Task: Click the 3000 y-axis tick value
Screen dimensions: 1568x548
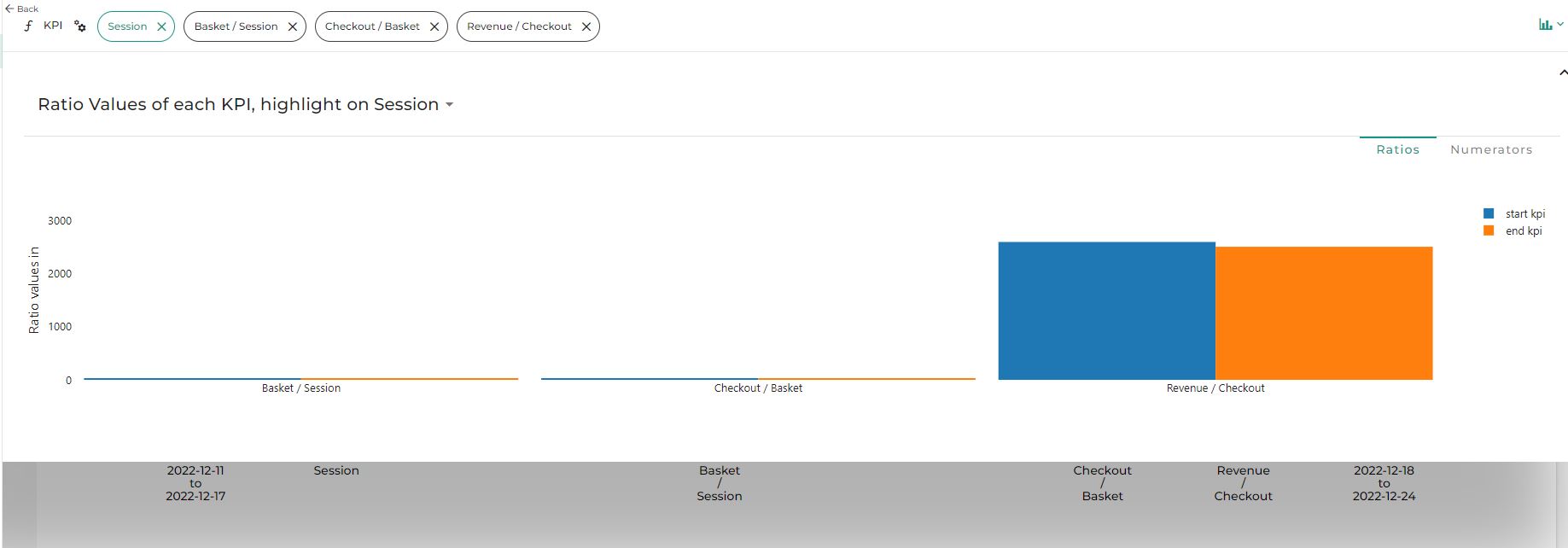Action: pos(60,221)
